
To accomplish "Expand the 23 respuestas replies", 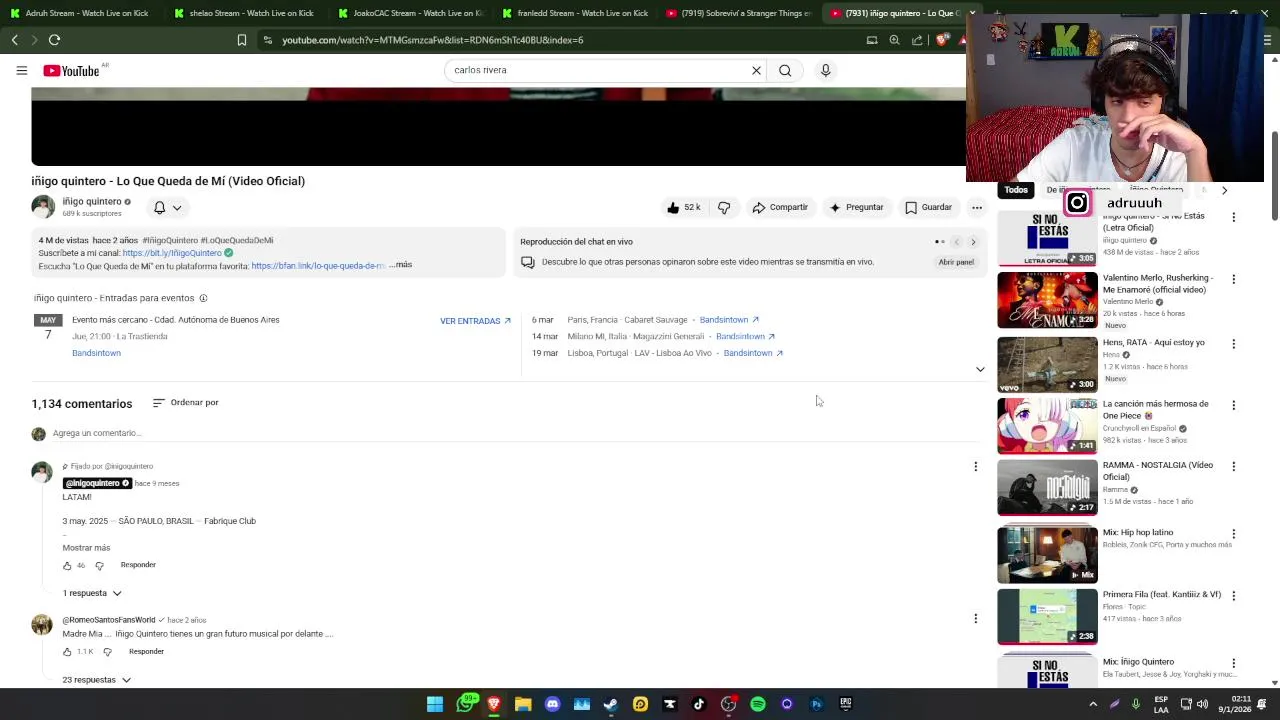I will (97, 680).
